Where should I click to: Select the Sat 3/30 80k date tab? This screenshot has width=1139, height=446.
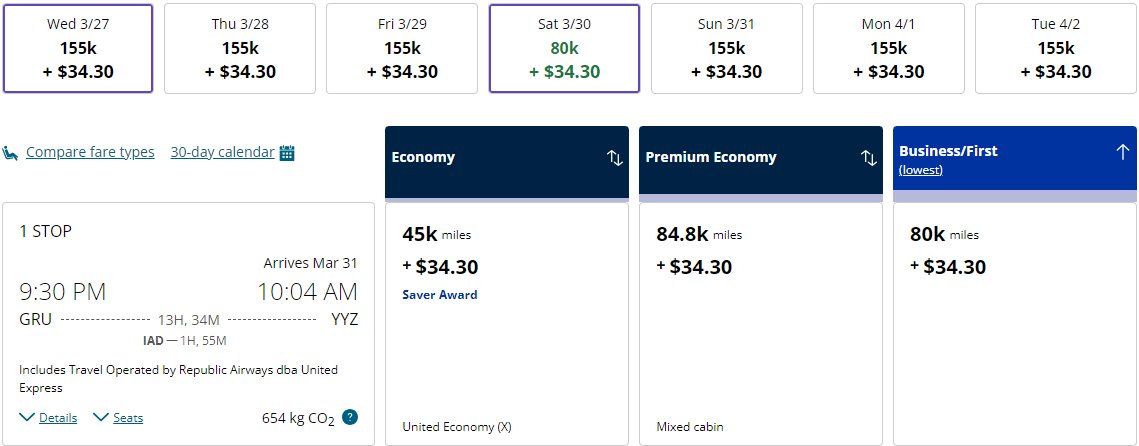coord(564,49)
